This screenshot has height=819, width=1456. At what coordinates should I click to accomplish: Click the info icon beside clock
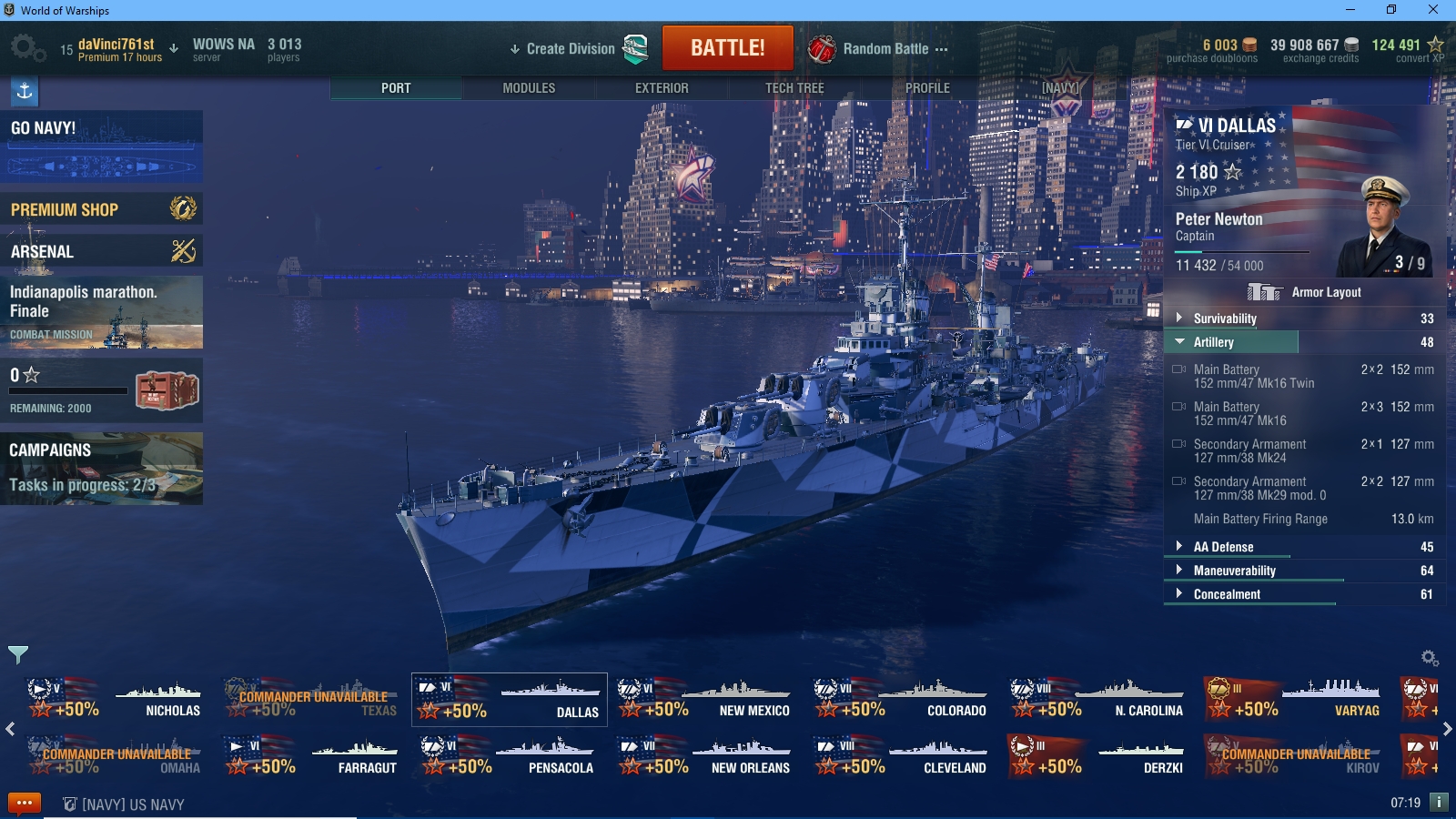1439,802
